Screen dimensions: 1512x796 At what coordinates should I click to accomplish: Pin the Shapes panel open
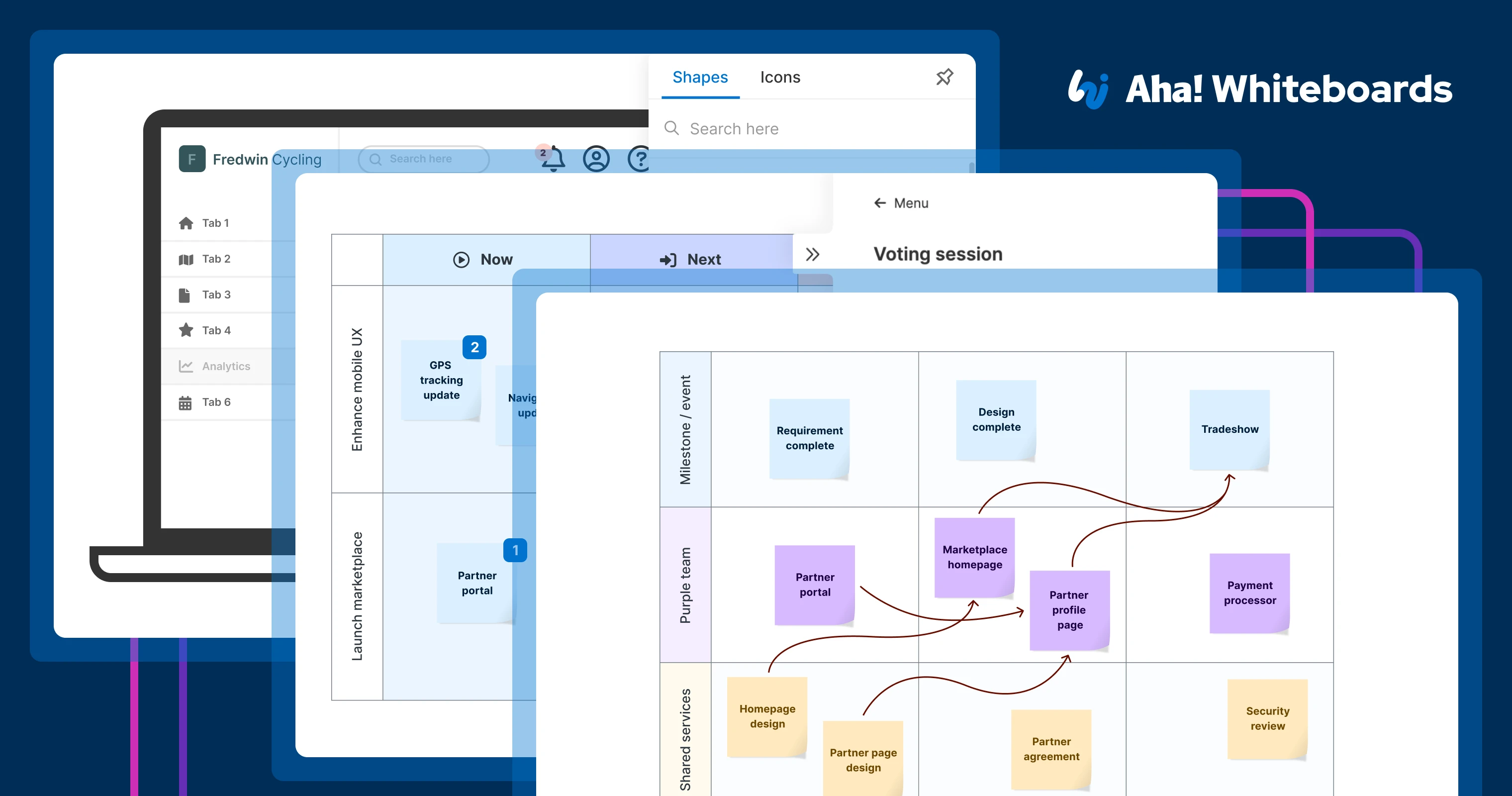click(944, 76)
